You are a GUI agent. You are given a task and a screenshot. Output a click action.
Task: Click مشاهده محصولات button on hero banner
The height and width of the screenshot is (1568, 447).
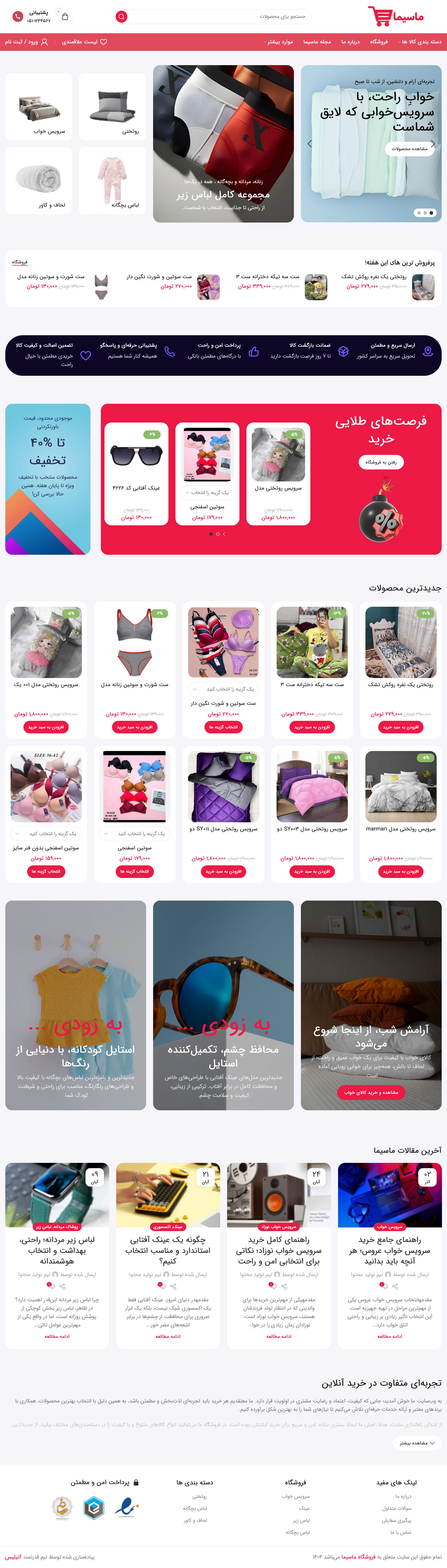pyautogui.click(x=409, y=148)
